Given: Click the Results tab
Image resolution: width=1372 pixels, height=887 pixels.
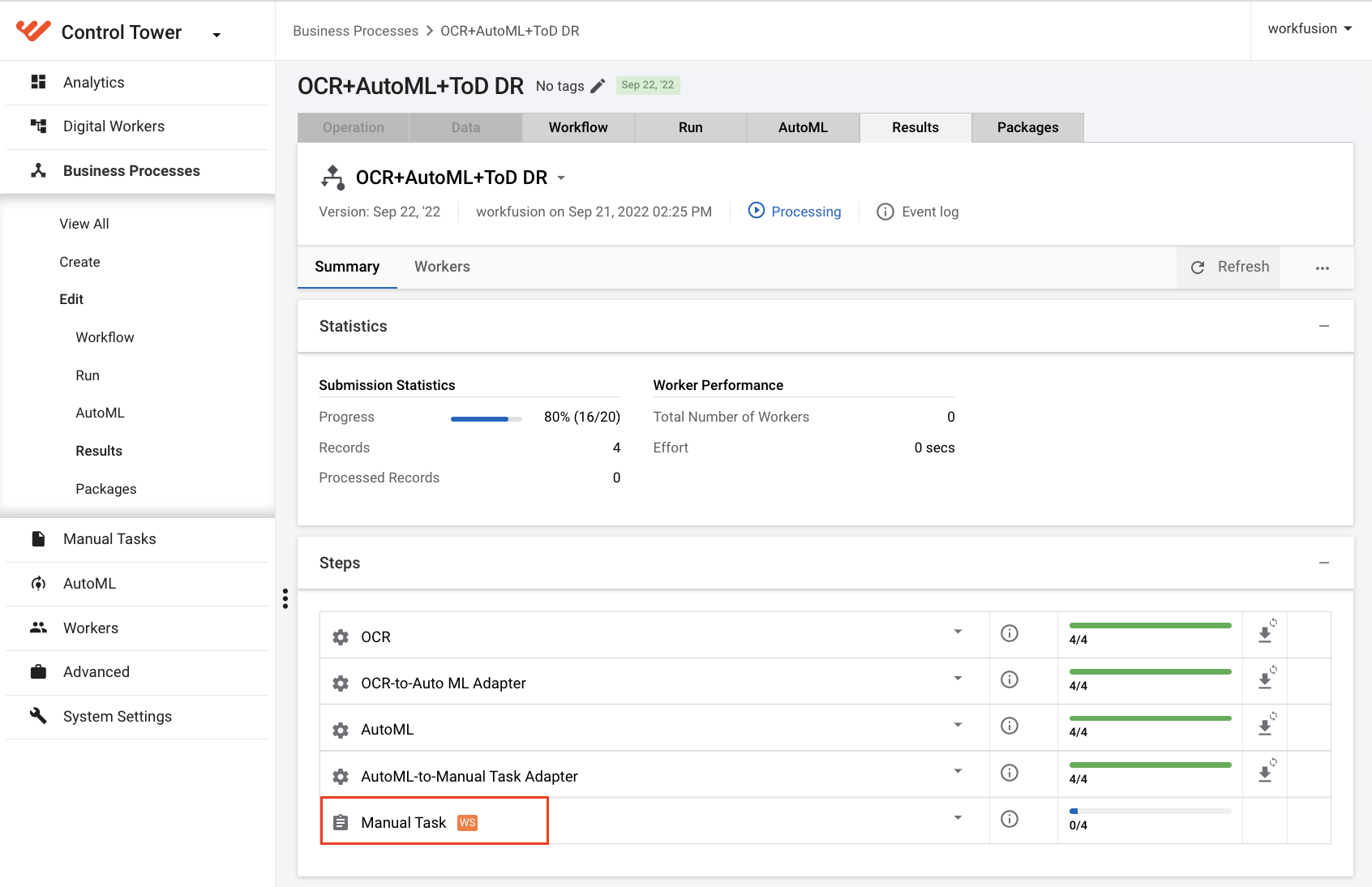Looking at the screenshot, I should tap(915, 127).
